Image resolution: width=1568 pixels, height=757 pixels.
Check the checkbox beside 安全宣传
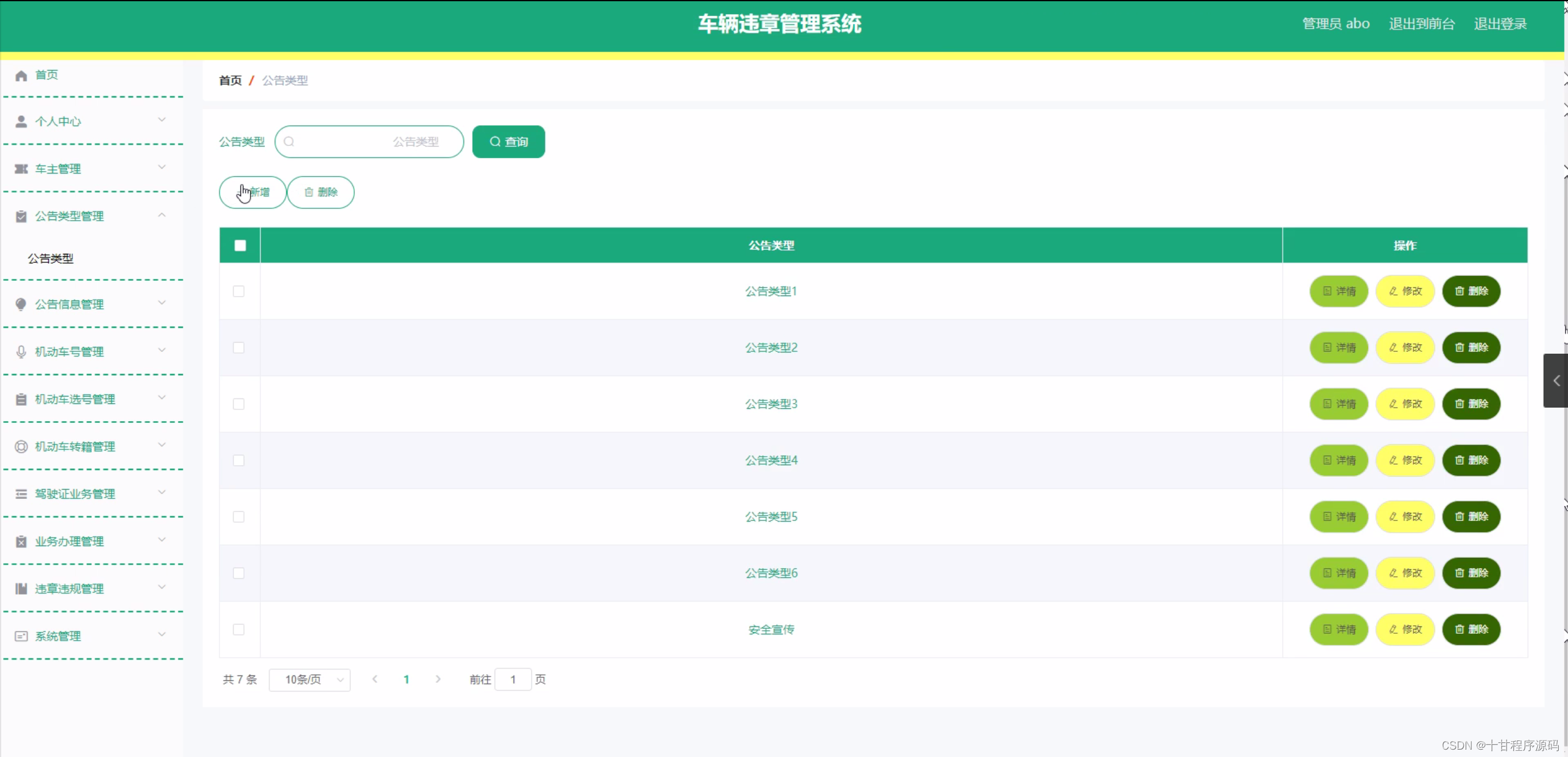coord(239,630)
